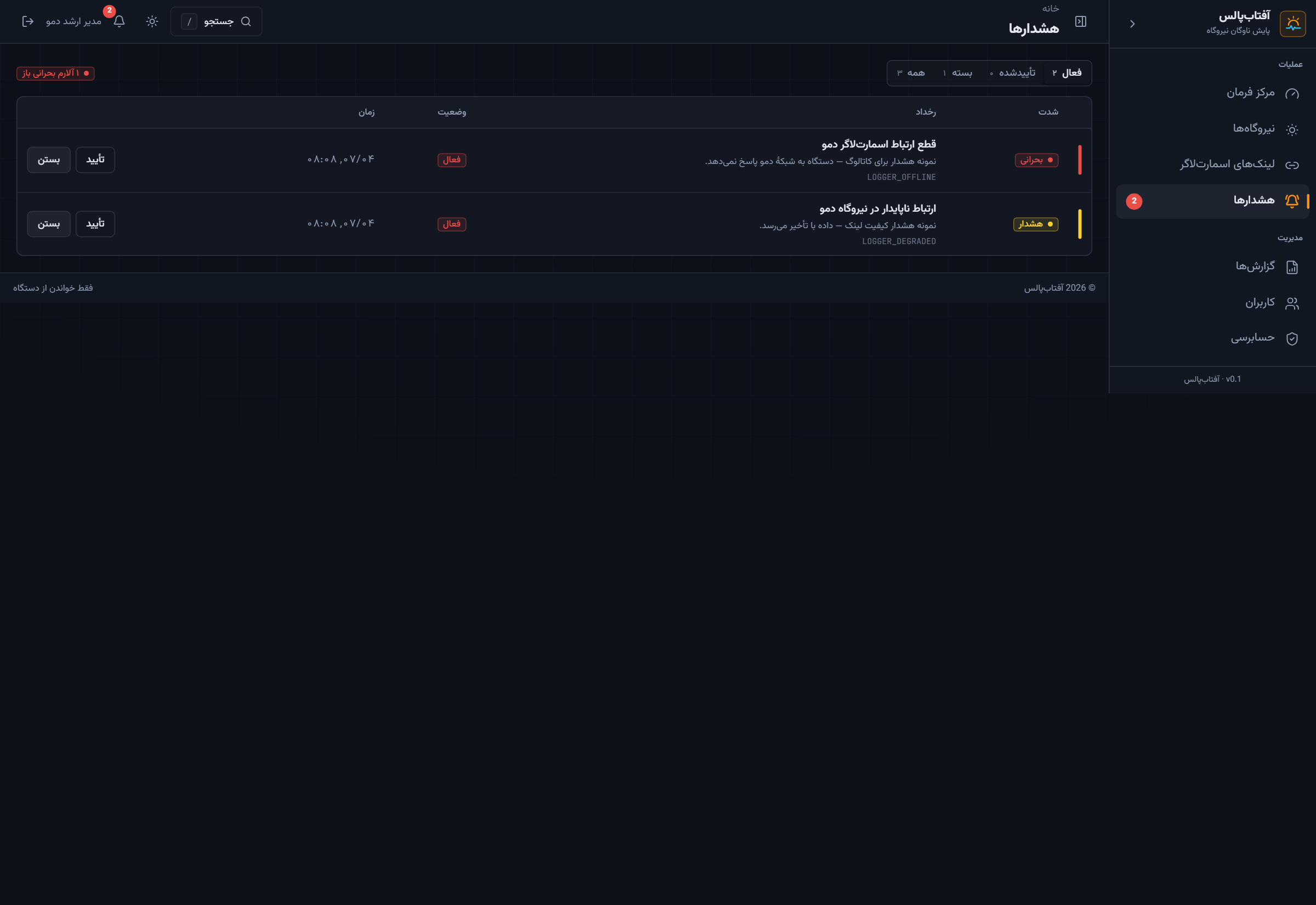The width and height of the screenshot is (1316, 905).
Task: Toggle light theme with sun icon
Action: coord(151,21)
